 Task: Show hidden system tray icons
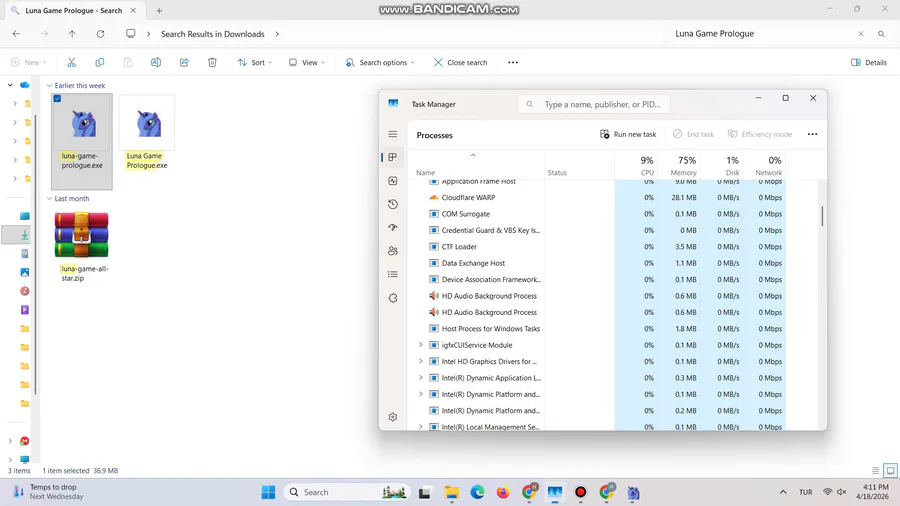783,492
